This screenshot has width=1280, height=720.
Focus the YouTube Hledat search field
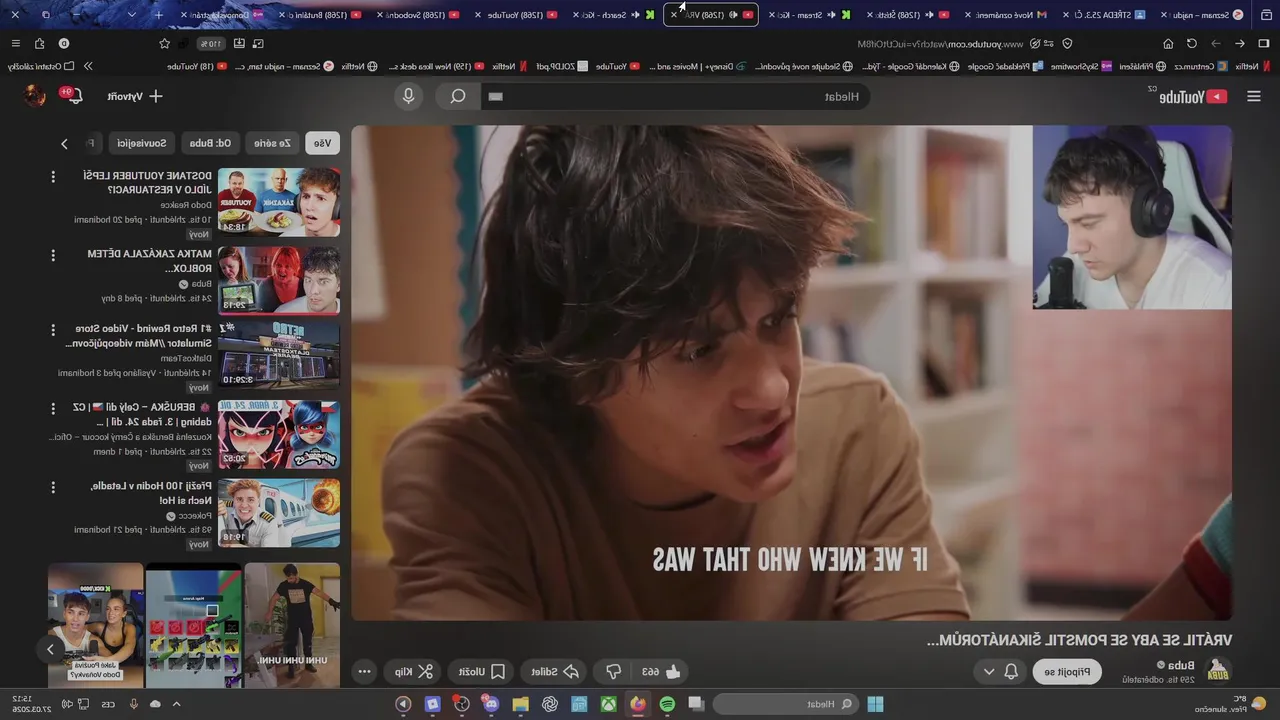click(x=675, y=96)
